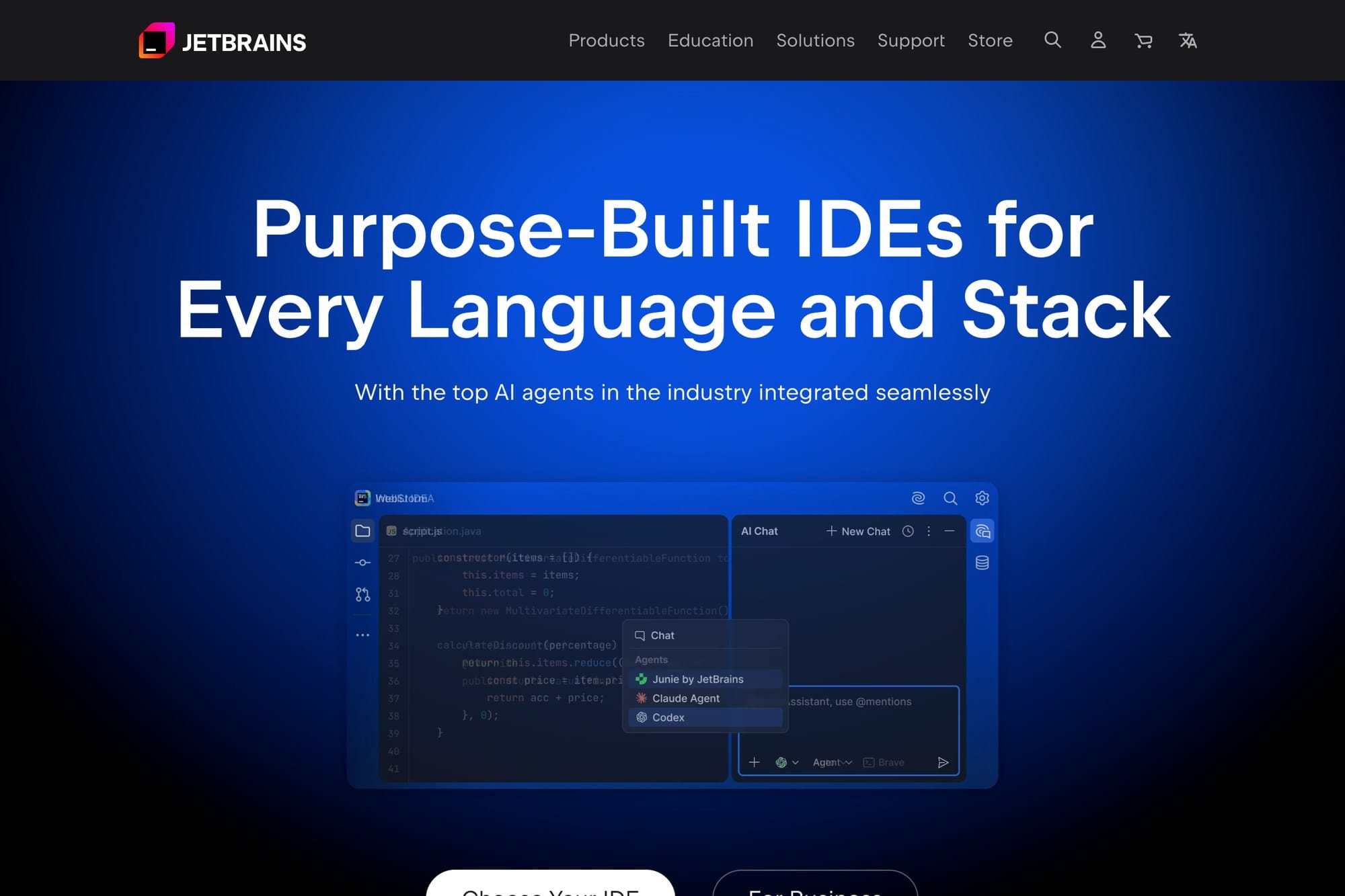
Task: Add attachment with plus icon
Action: pyautogui.click(x=755, y=762)
